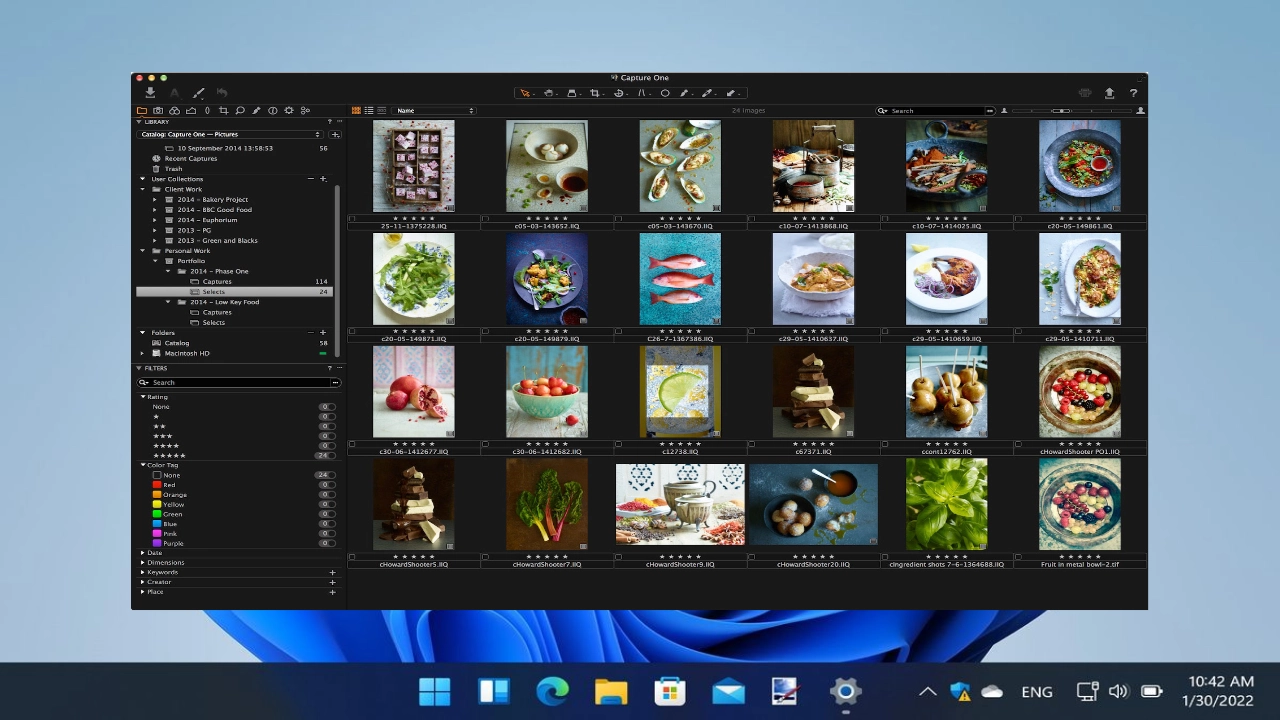Add a folder with Folders plus button

[323, 332]
